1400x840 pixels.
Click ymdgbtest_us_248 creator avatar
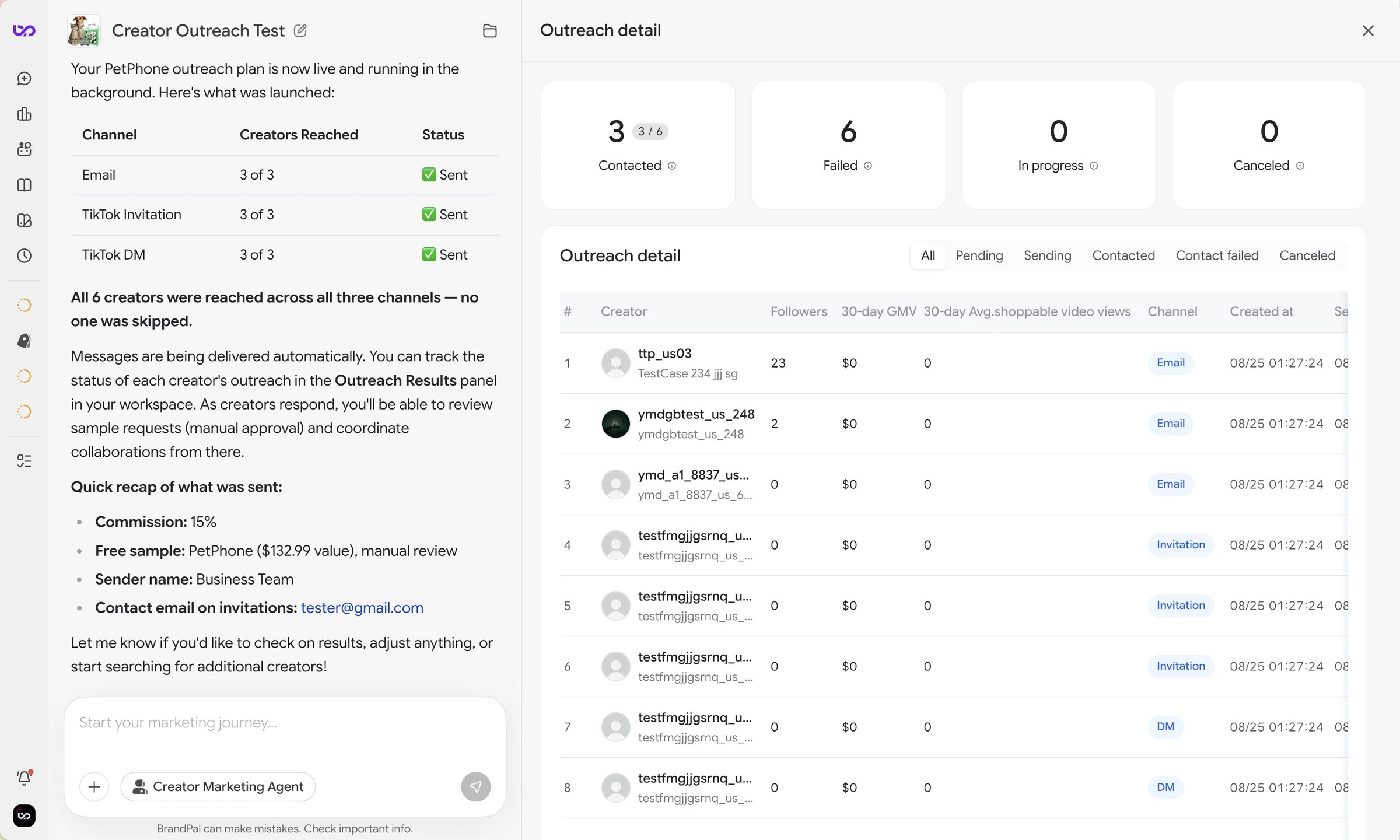615,423
